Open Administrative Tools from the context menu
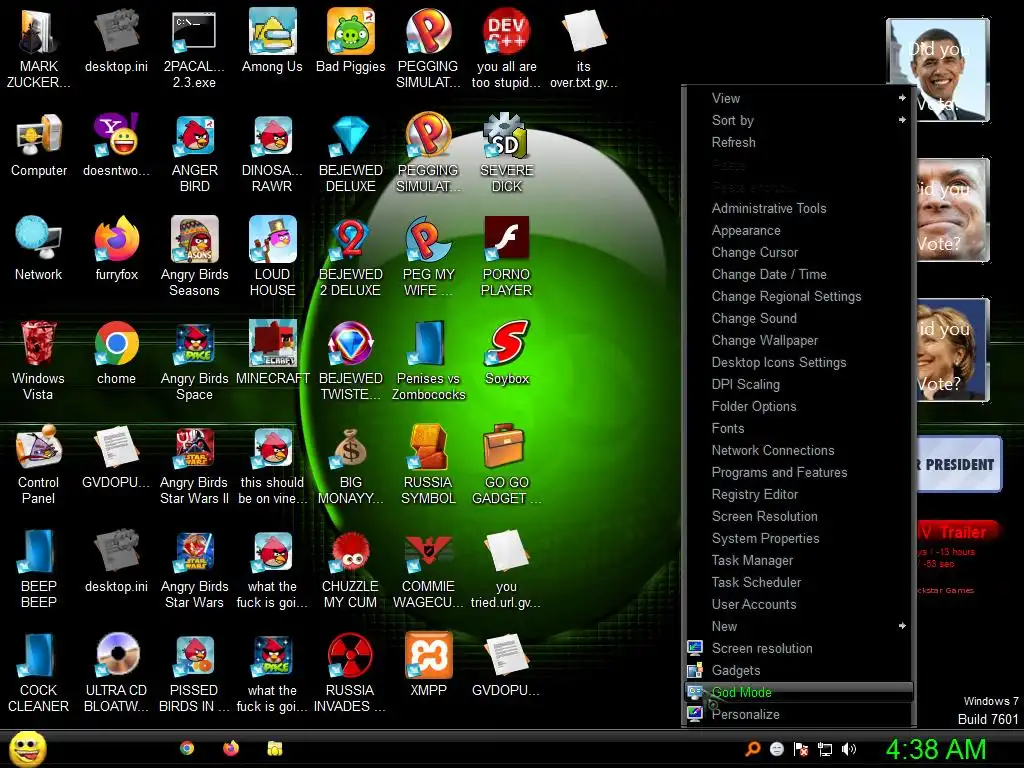The height and width of the screenshot is (768, 1024). click(x=799, y=208)
